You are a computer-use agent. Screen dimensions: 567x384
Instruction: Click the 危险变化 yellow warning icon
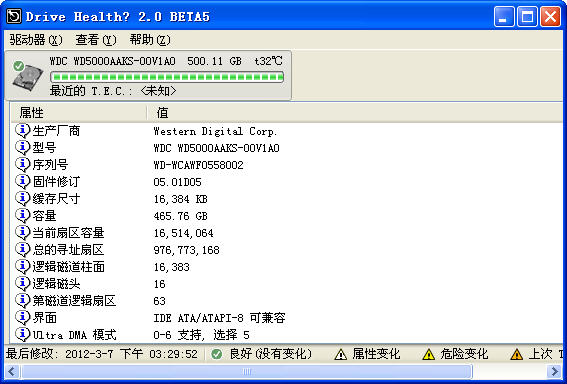pos(429,354)
